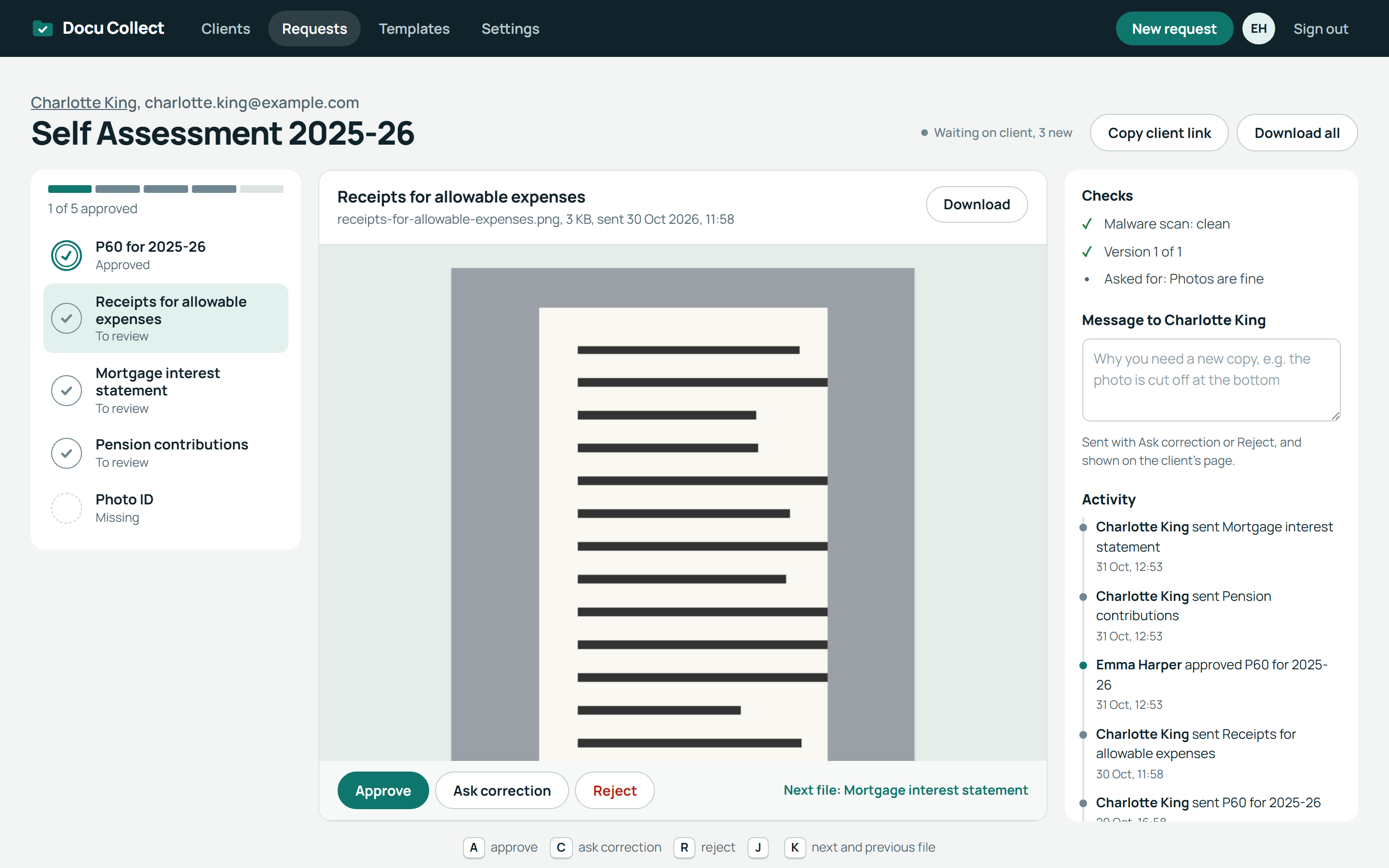Select the P60 for 2025-26 item
Image resolution: width=1389 pixels, height=868 pixels.
point(166,256)
